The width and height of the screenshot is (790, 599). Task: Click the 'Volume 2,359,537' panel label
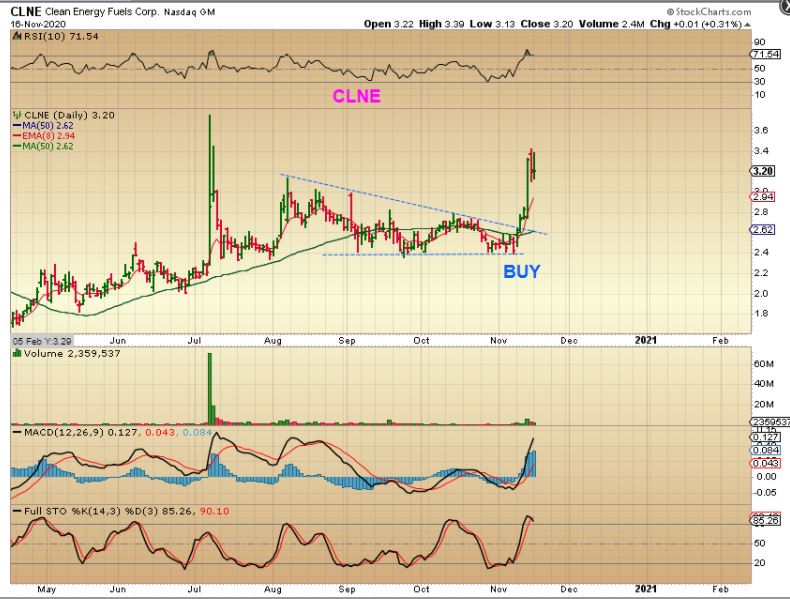(x=72, y=354)
